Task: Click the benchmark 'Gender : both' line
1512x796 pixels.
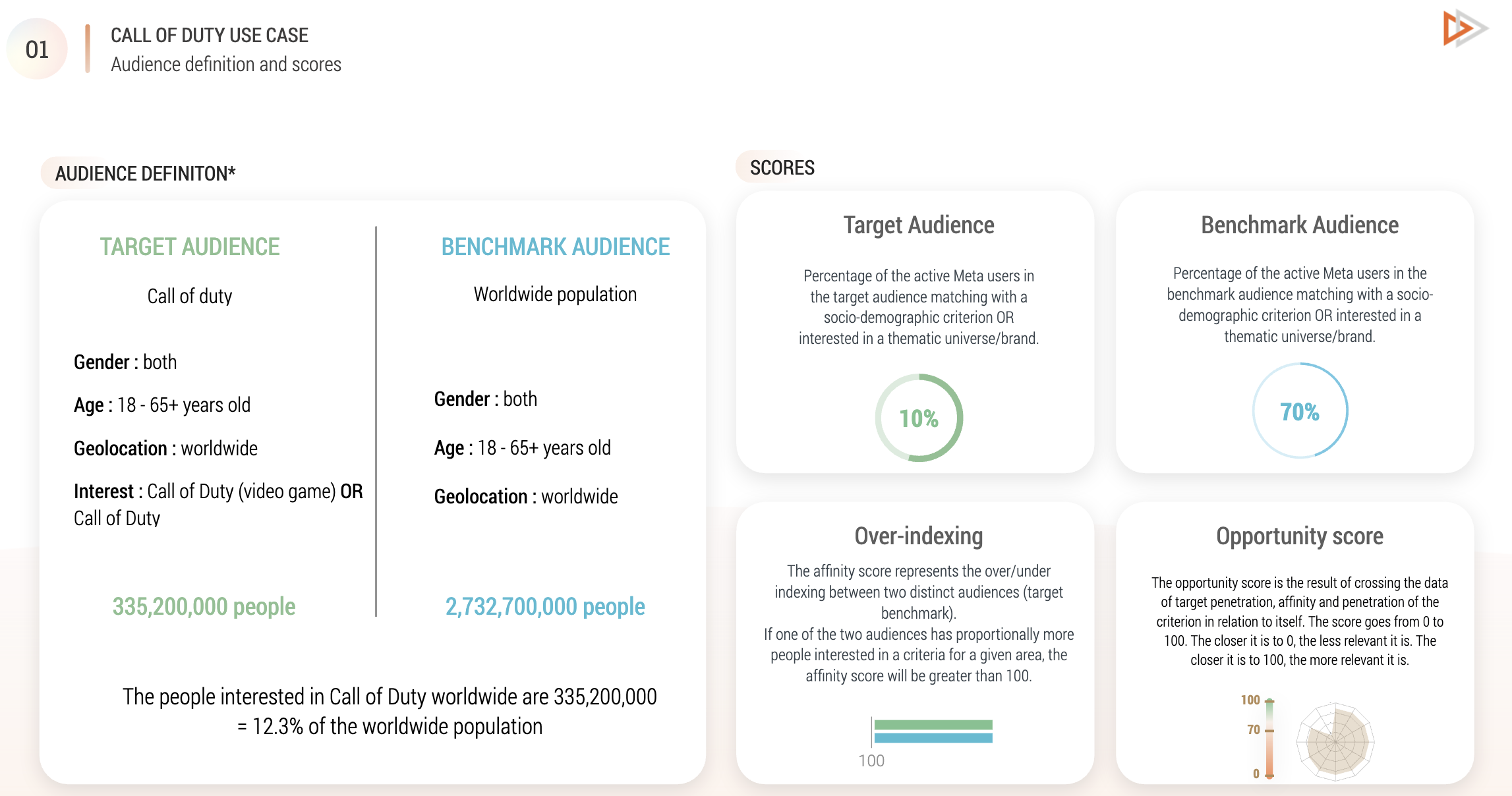Action: [486, 399]
